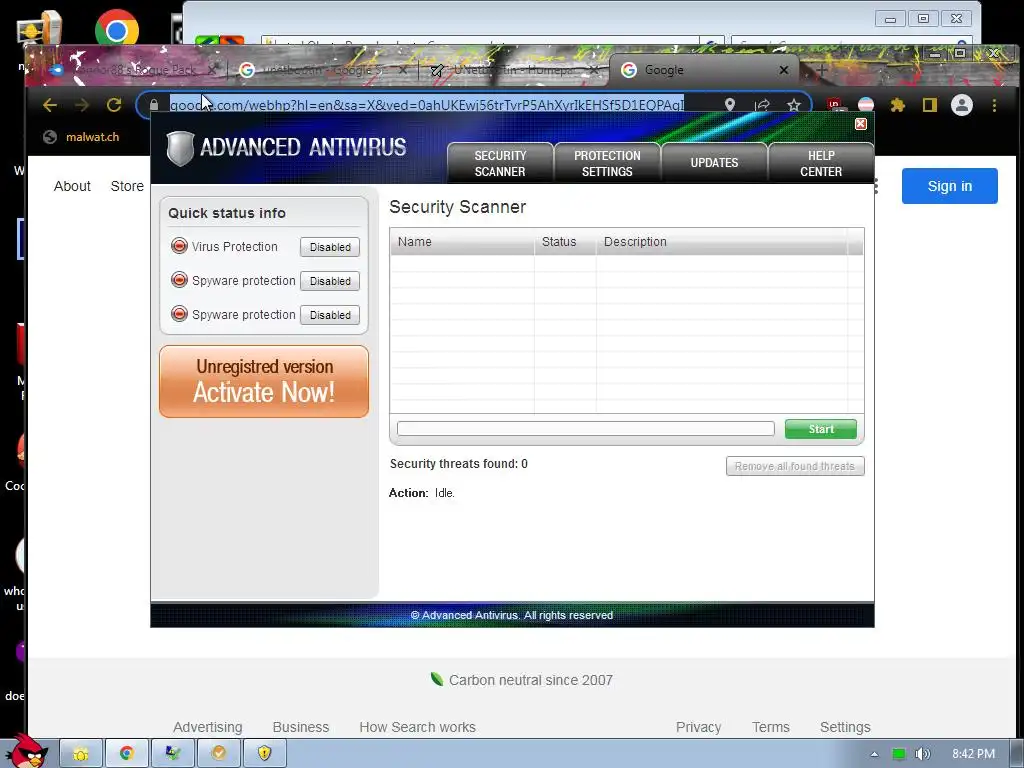Image resolution: width=1024 pixels, height=768 pixels.
Task: Click the 'Security threats found: 0' text
Action: coord(458,464)
